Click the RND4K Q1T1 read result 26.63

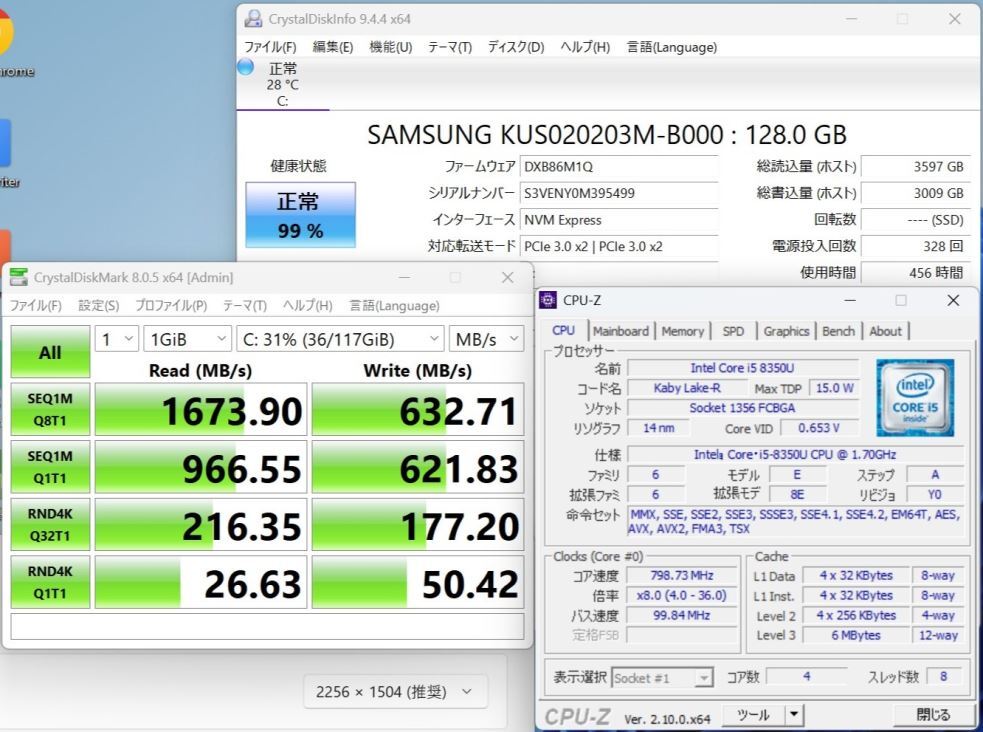[x=201, y=582]
